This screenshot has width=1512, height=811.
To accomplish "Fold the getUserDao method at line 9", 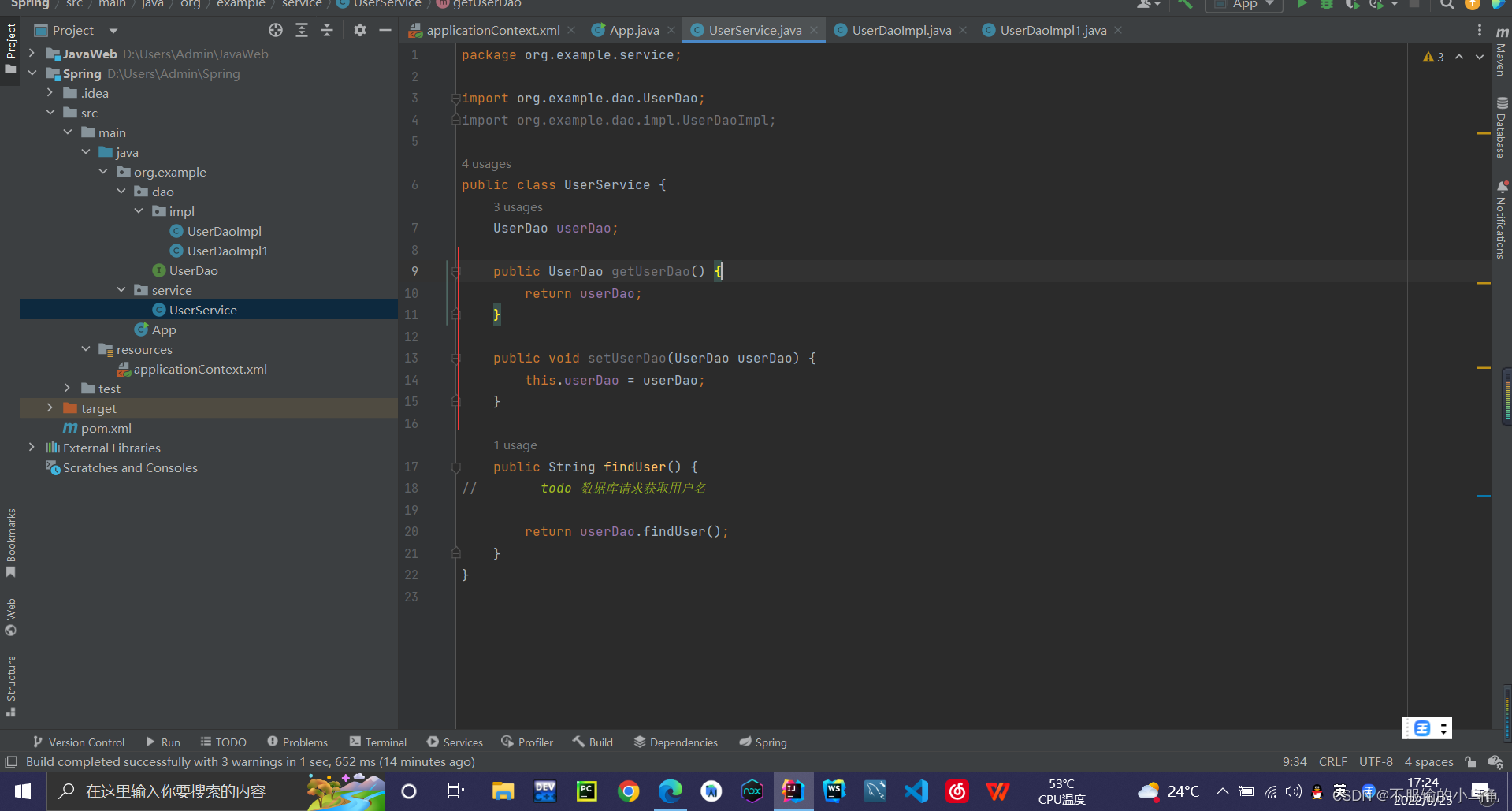I will [x=455, y=272].
